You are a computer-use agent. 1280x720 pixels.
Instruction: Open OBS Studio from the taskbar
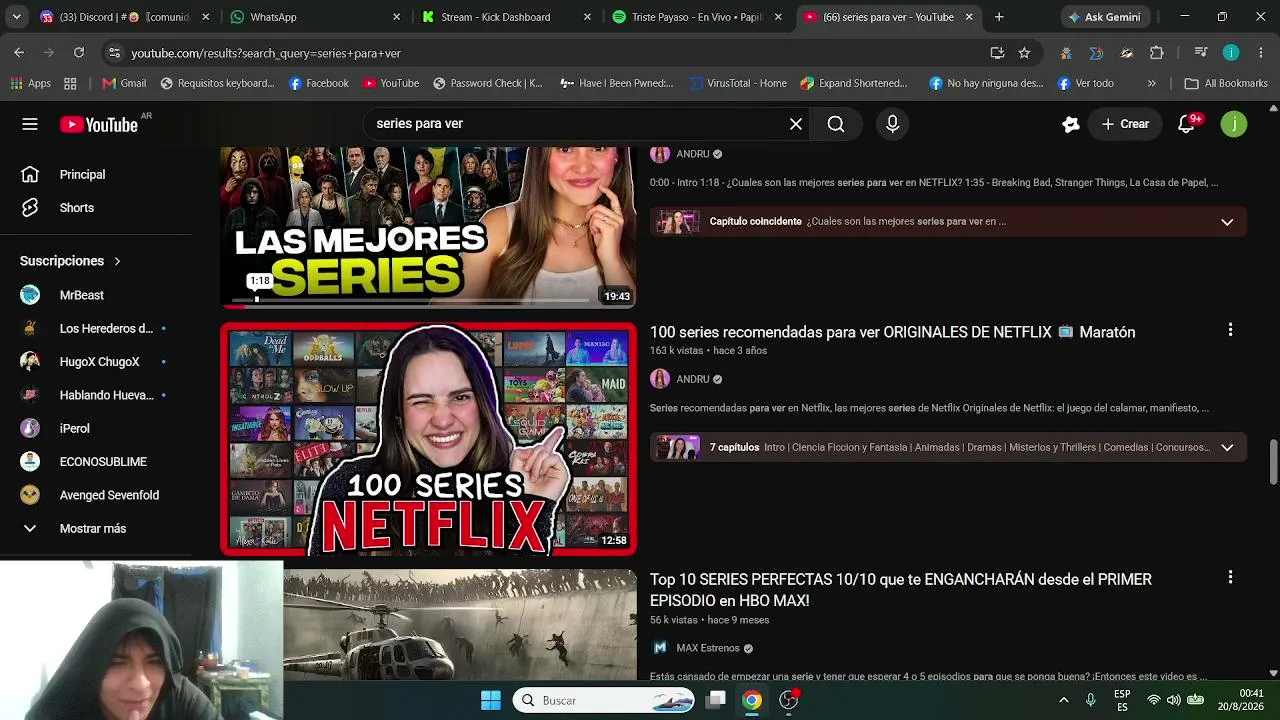pyautogui.click(x=789, y=700)
